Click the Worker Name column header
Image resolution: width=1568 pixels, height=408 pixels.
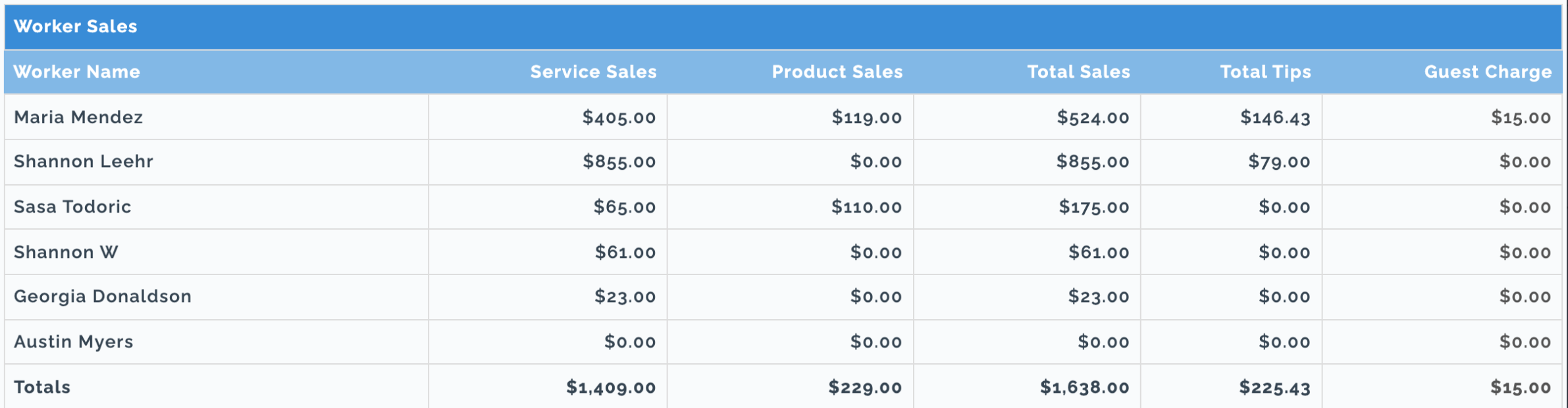click(x=77, y=72)
